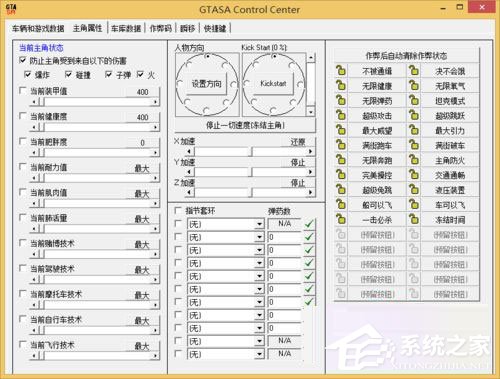Image resolution: width=500 pixels, height=379 pixels.
Task: Open the 瞬移 tab
Action: point(187,28)
